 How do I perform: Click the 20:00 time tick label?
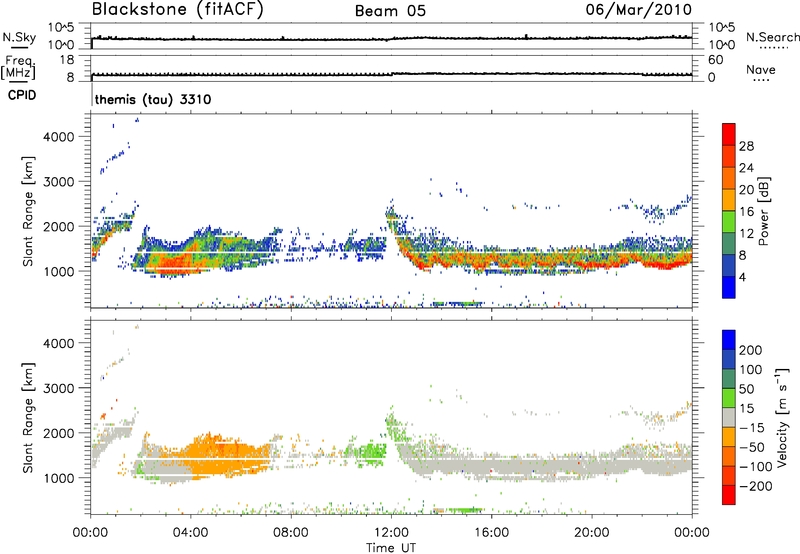tap(591, 533)
